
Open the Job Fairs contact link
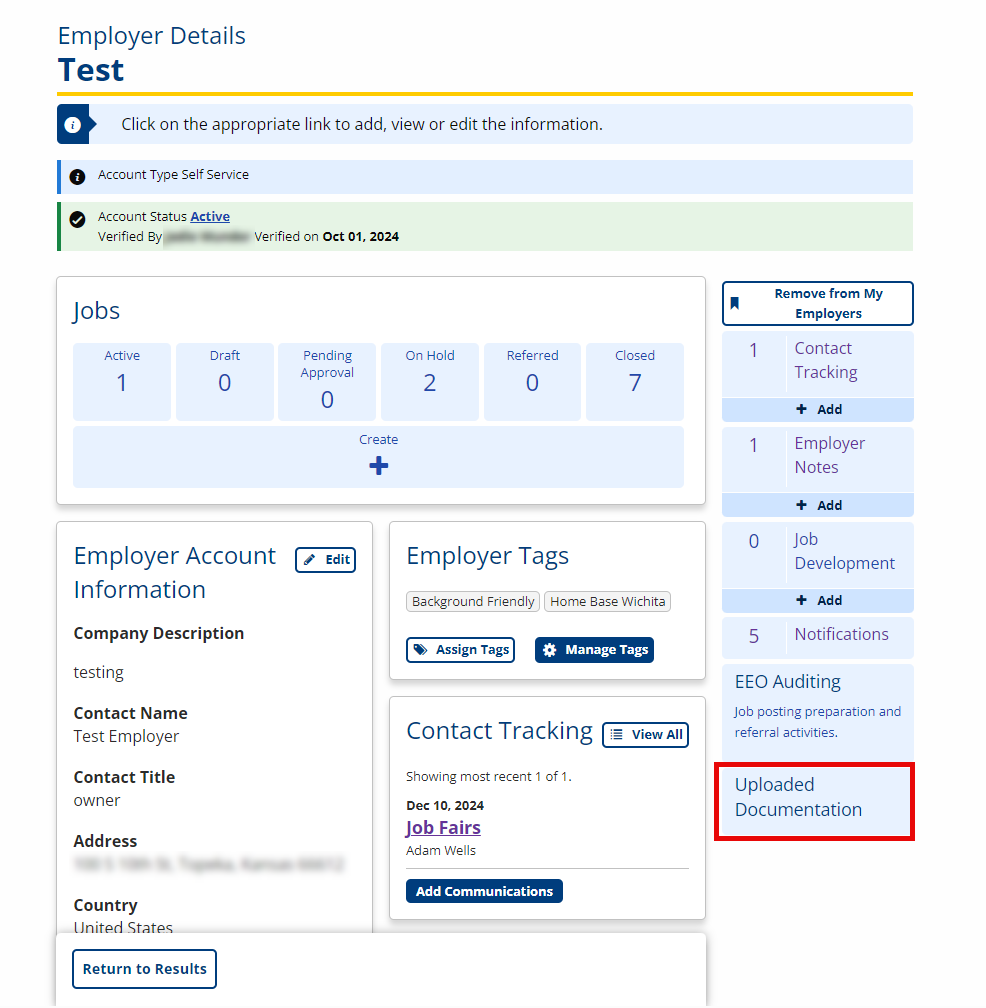[x=443, y=827]
